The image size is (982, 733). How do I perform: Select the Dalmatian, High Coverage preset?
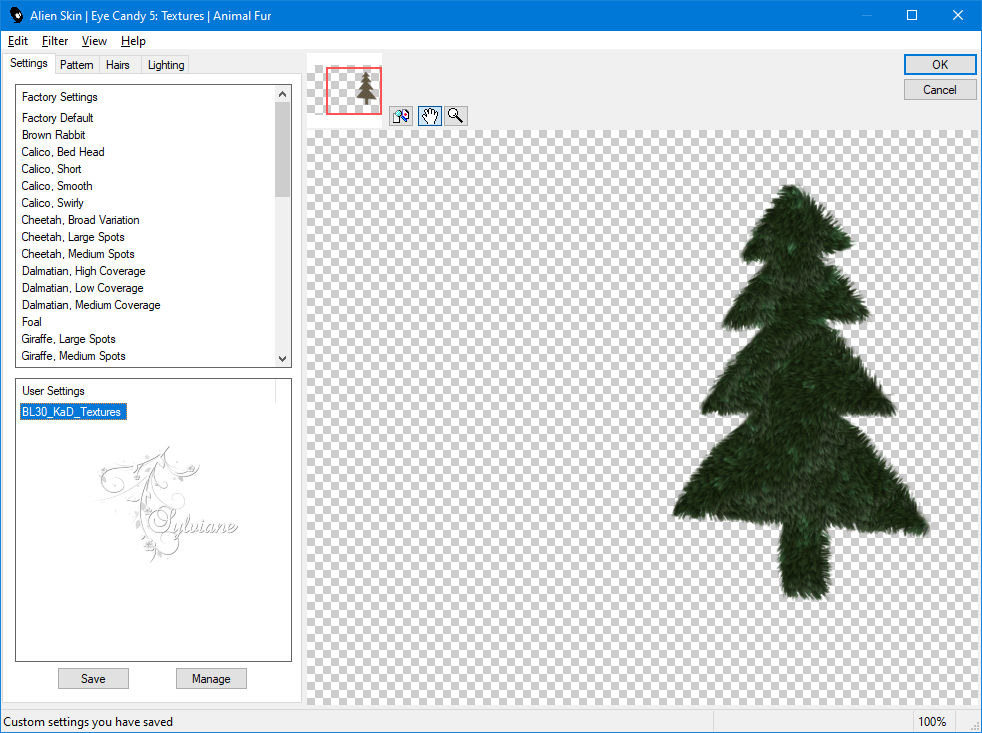pos(83,271)
